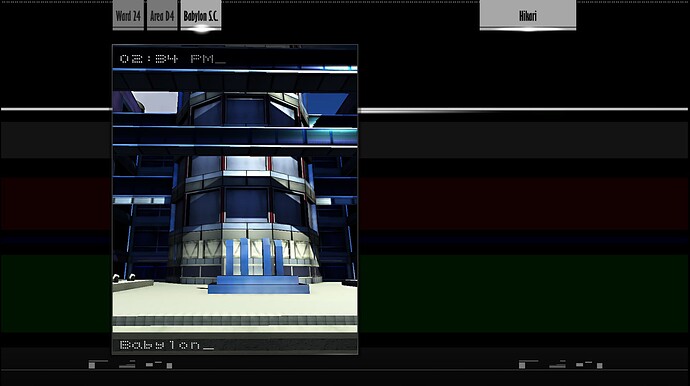Screen dimensions: 690x386
Task: Click the green band left of image
Action: 56,294
